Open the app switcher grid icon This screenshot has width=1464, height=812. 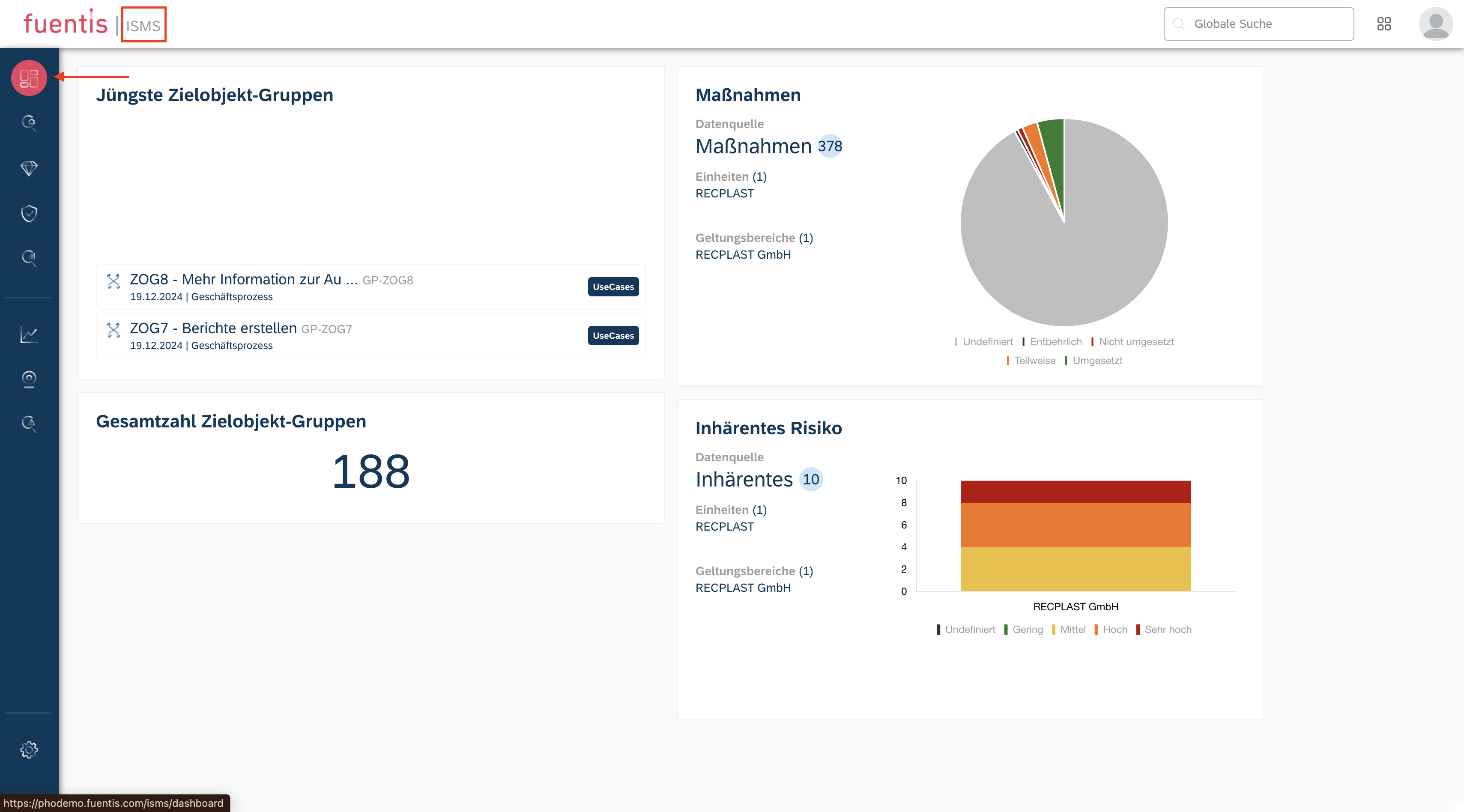pos(1384,24)
